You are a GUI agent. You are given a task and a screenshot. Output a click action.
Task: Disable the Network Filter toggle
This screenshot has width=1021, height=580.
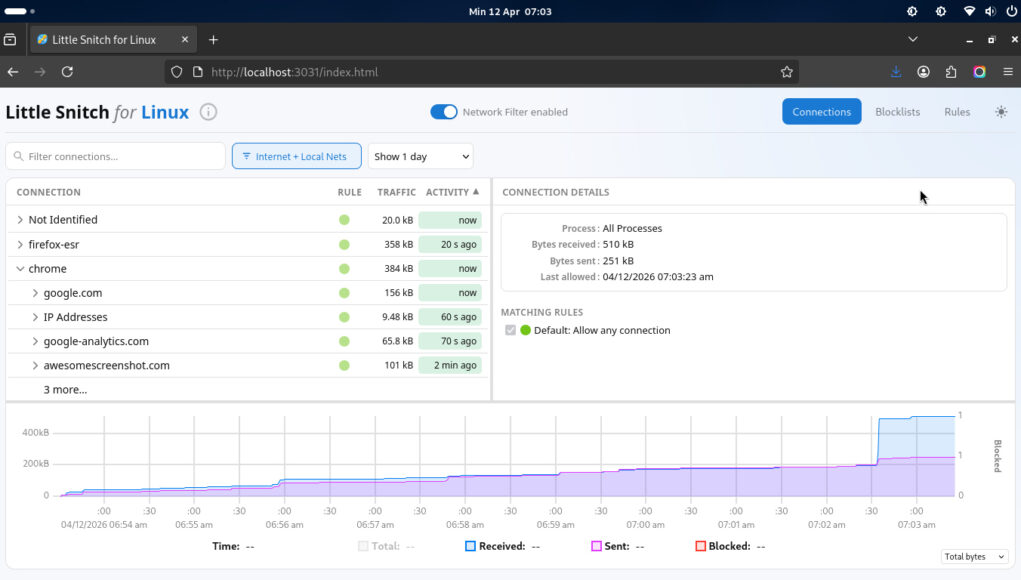(x=443, y=112)
